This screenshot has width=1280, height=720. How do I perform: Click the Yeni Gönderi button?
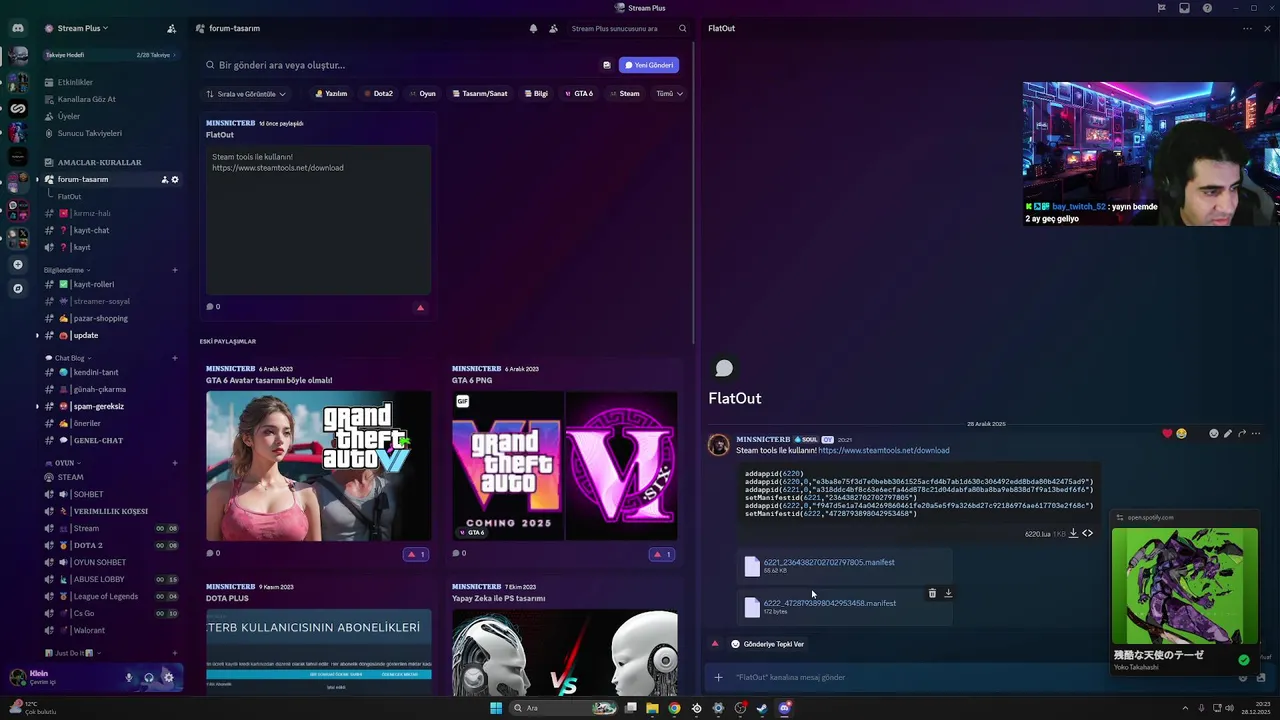coord(649,65)
